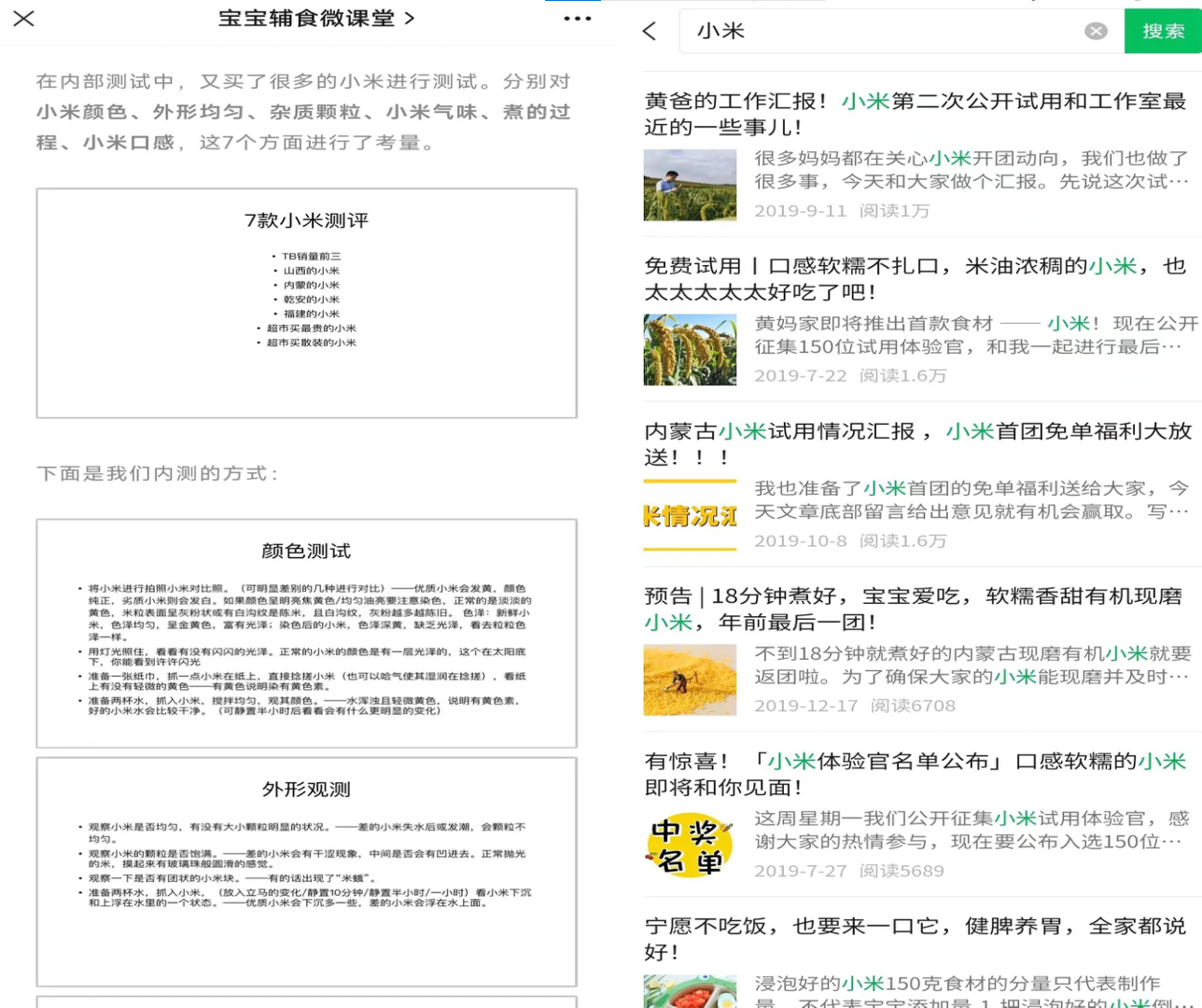Open the three-dot more options menu
The width and height of the screenshot is (1202, 1008).
pos(577,19)
